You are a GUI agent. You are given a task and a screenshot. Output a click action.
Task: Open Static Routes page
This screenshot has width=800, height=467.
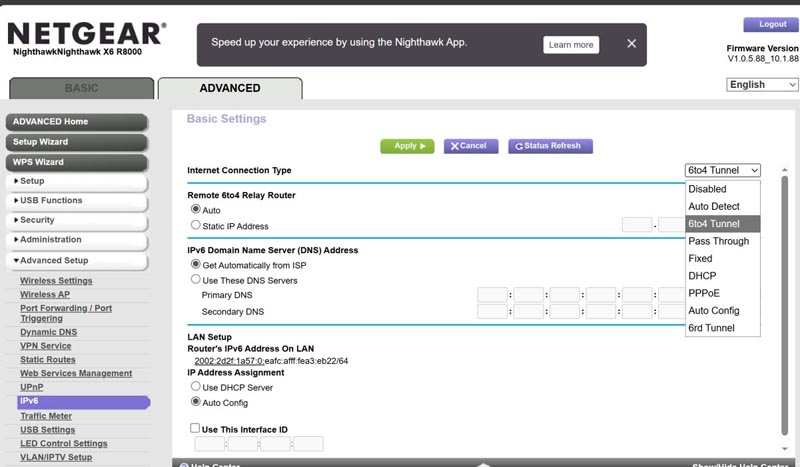47,360
